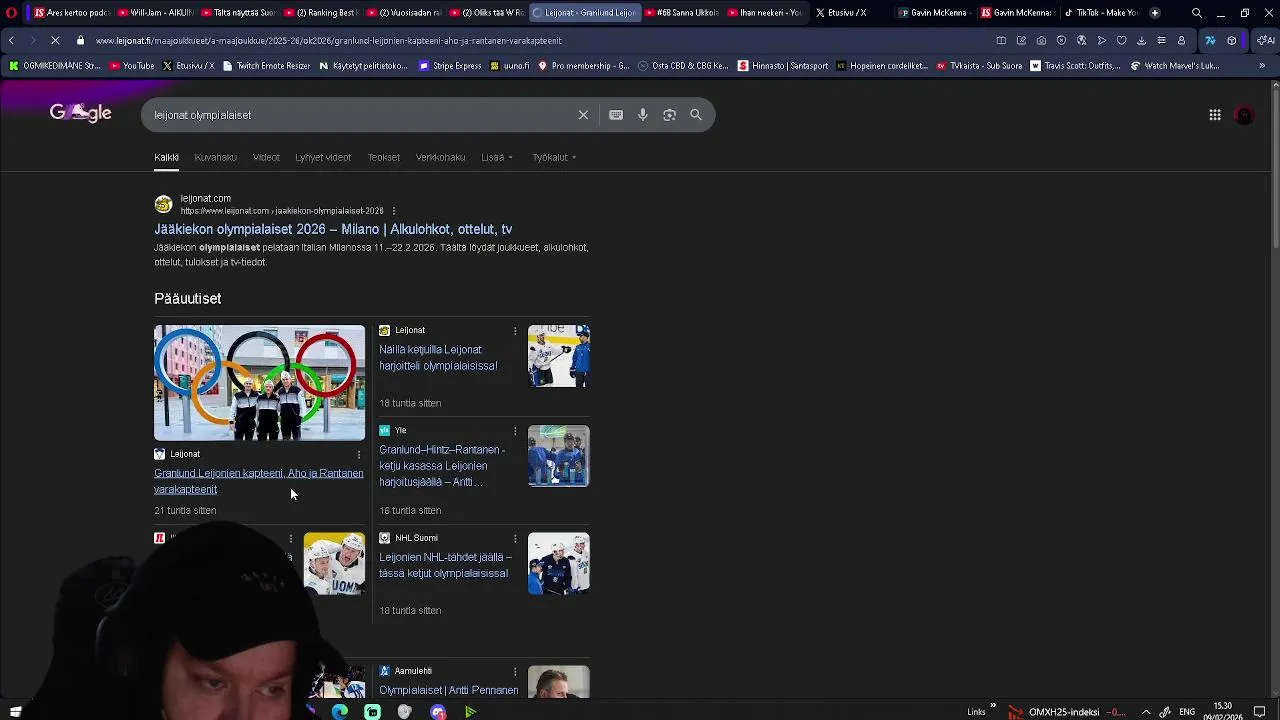Image resolution: width=1280 pixels, height=720 pixels.
Task: Go back to the previous page
Action: [x=11, y=41]
